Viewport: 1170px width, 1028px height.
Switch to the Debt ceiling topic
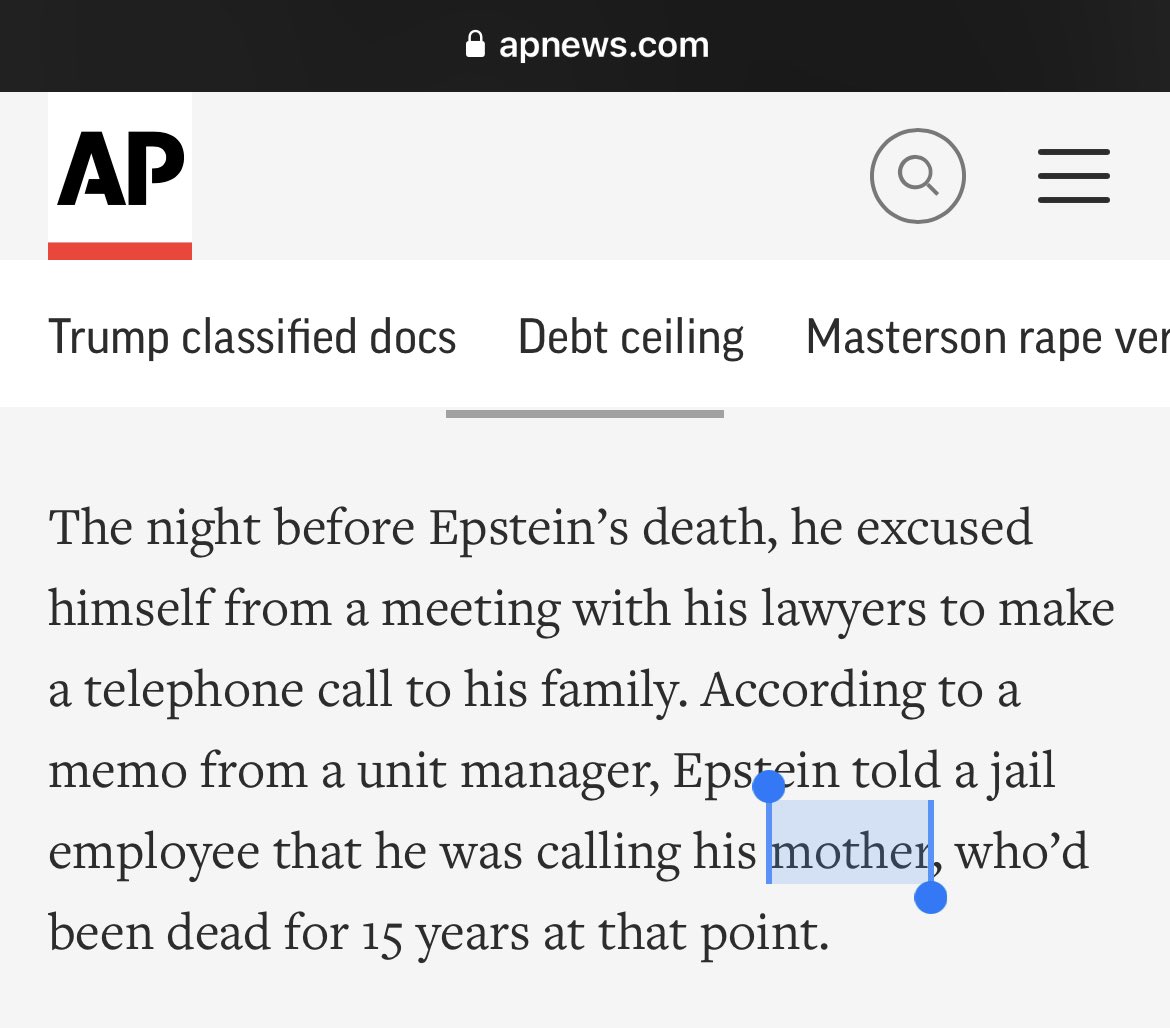point(630,337)
